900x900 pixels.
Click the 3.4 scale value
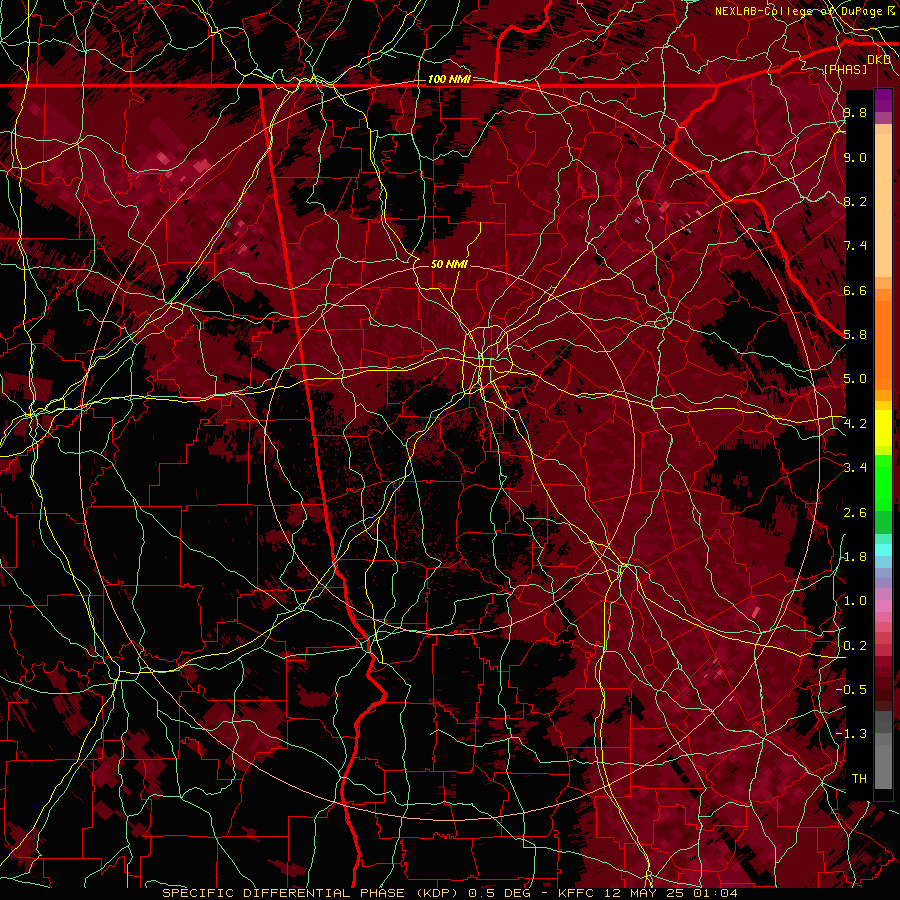click(855, 468)
